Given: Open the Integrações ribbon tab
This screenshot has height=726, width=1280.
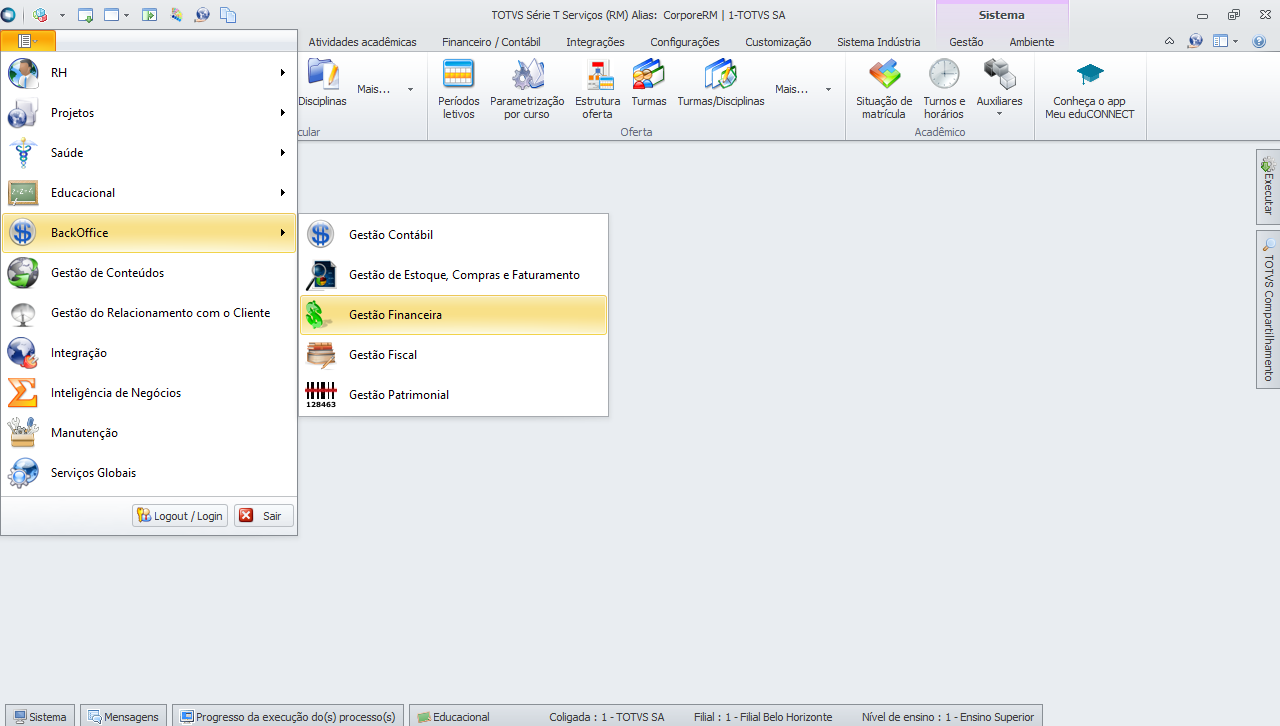Looking at the screenshot, I should click(x=595, y=42).
